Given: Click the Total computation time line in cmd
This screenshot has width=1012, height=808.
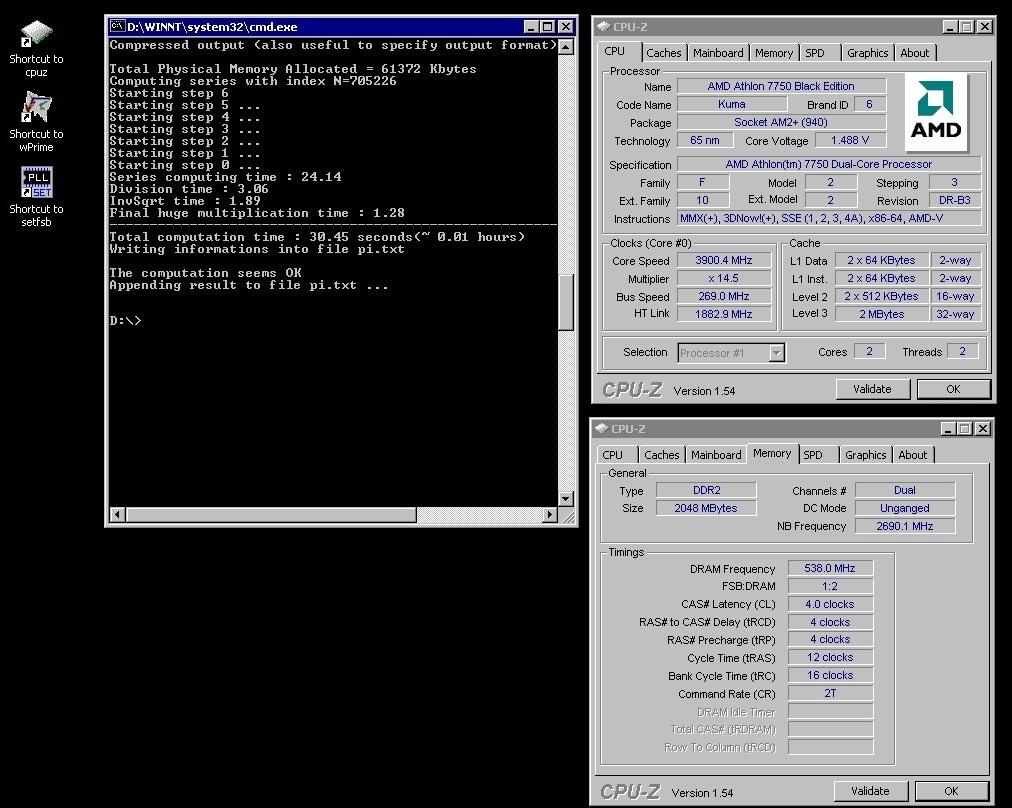Looking at the screenshot, I should tap(317, 237).
